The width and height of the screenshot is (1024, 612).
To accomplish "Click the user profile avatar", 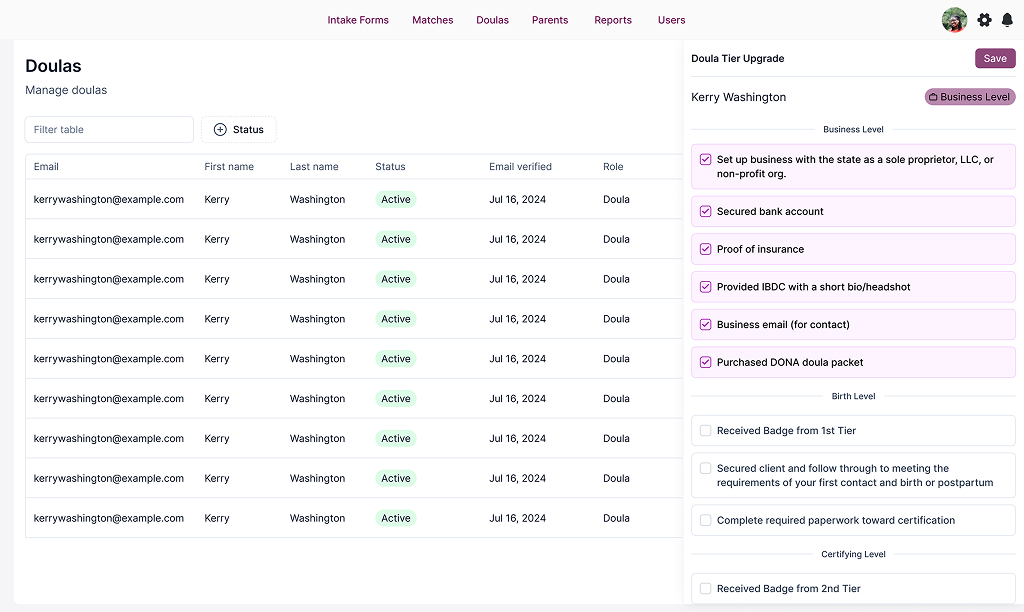I will 954,20.
